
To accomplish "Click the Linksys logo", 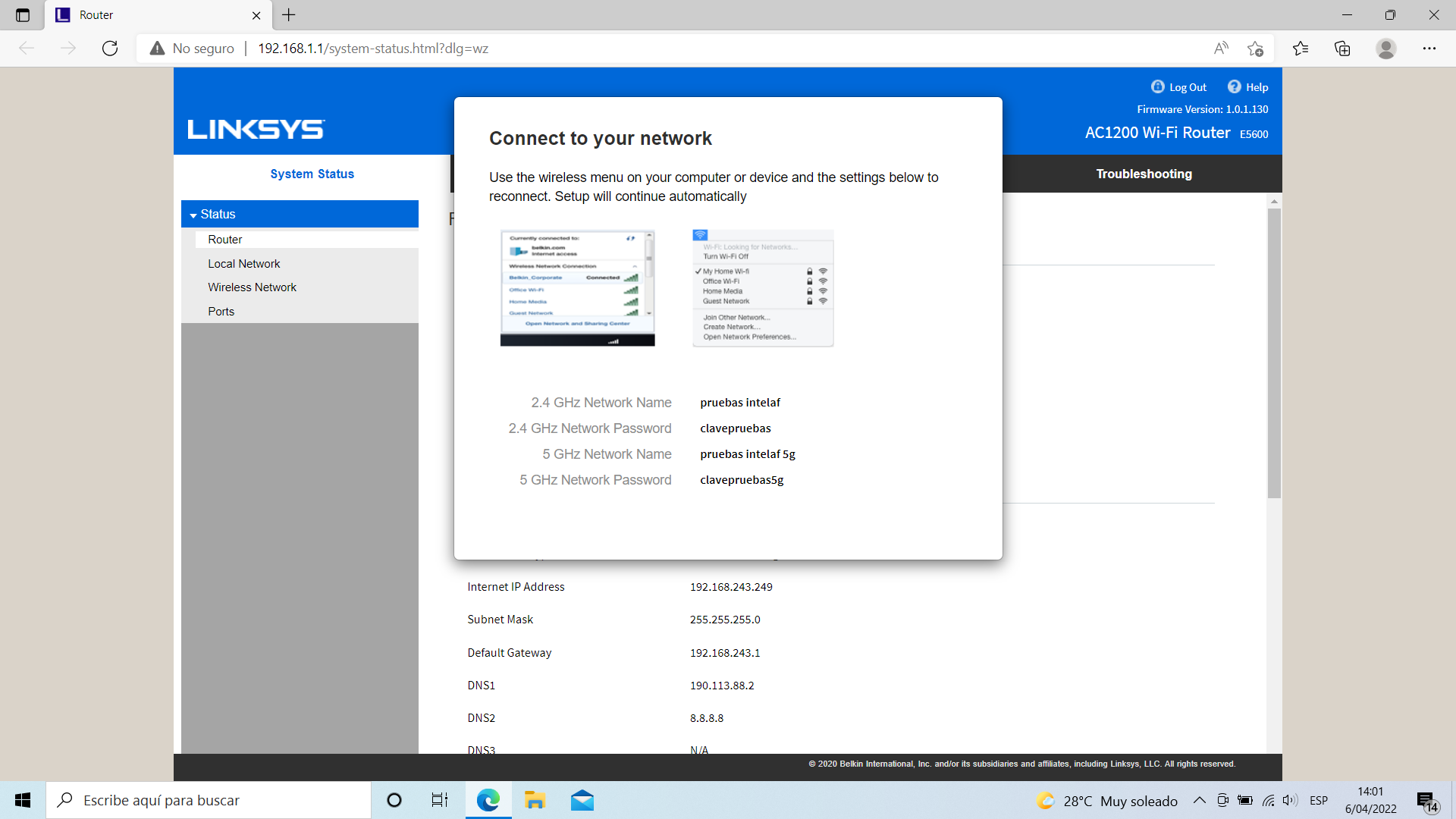I will (256, 130).
